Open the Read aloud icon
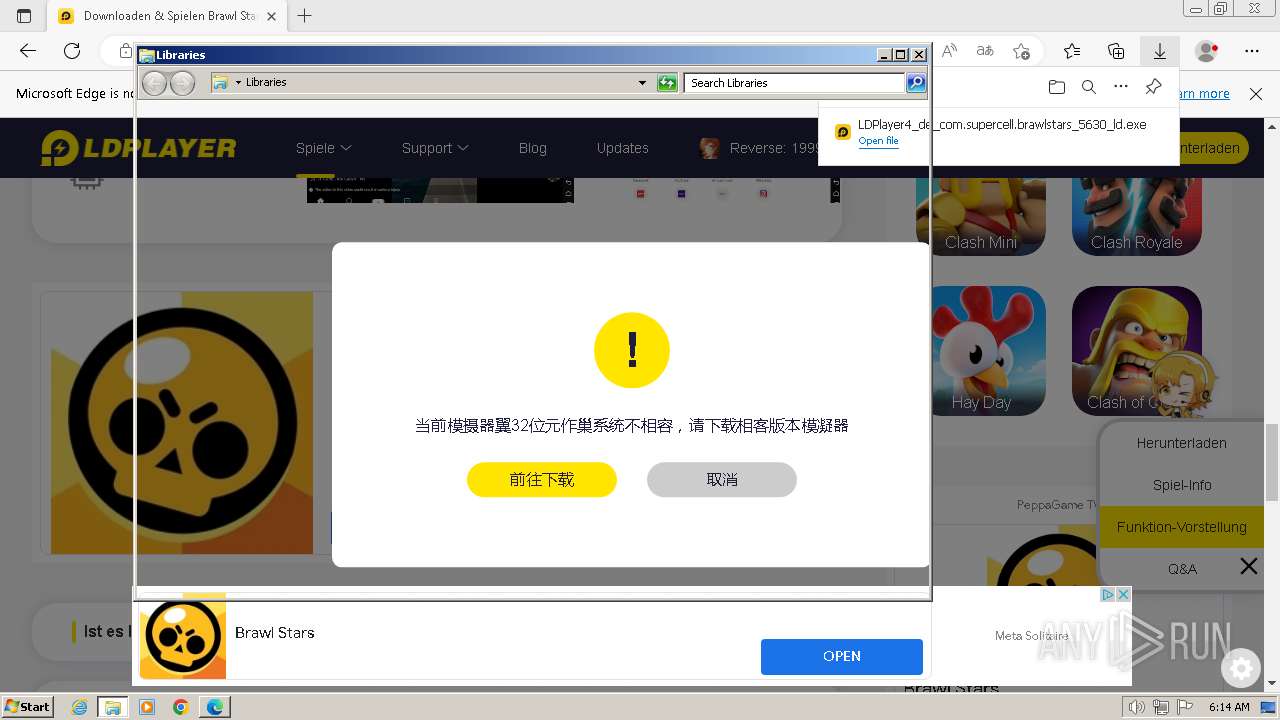The width and height of the screenshot is (1280, 720). click(950, 51)
